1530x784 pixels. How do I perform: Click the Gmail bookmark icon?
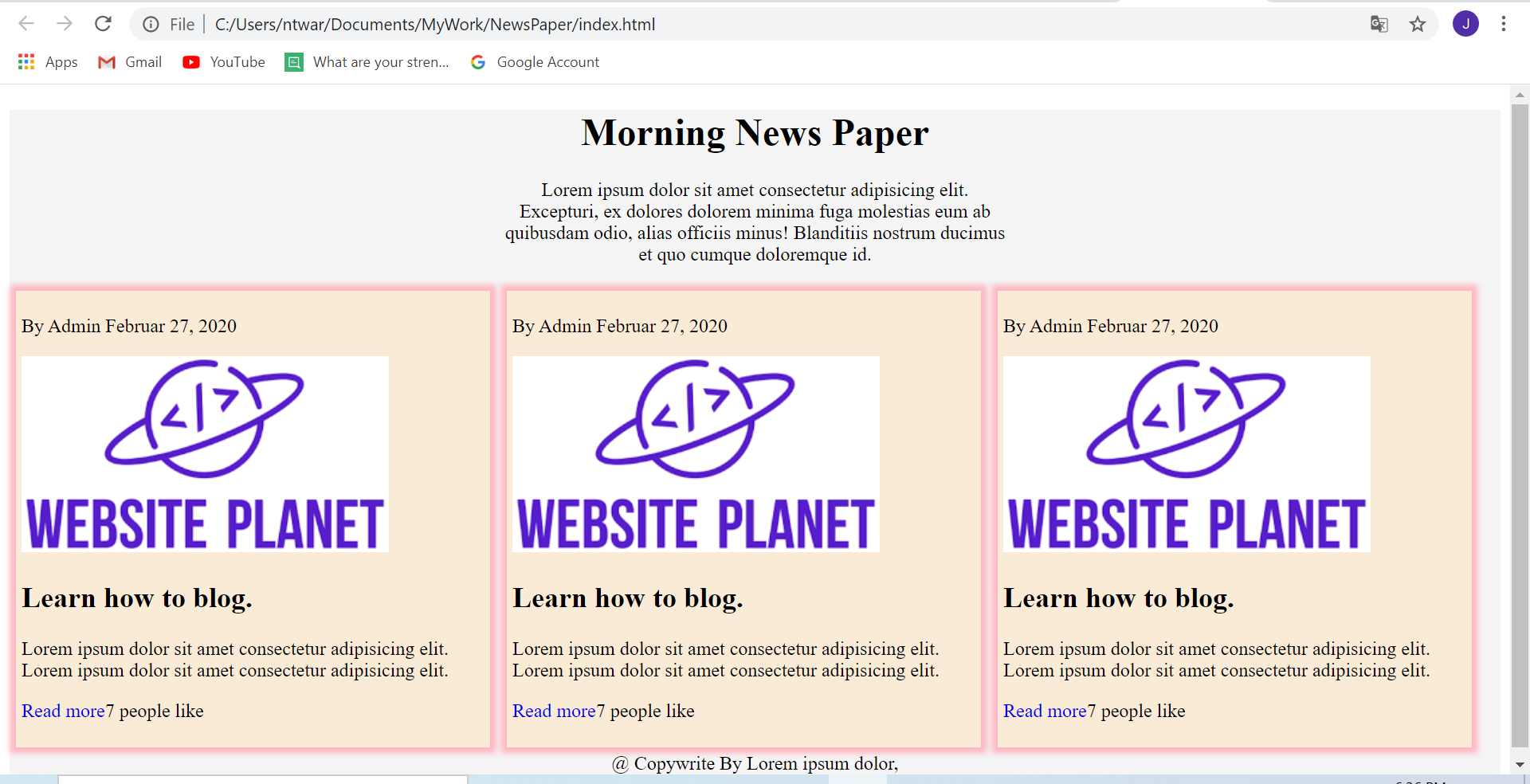(107, 62)
